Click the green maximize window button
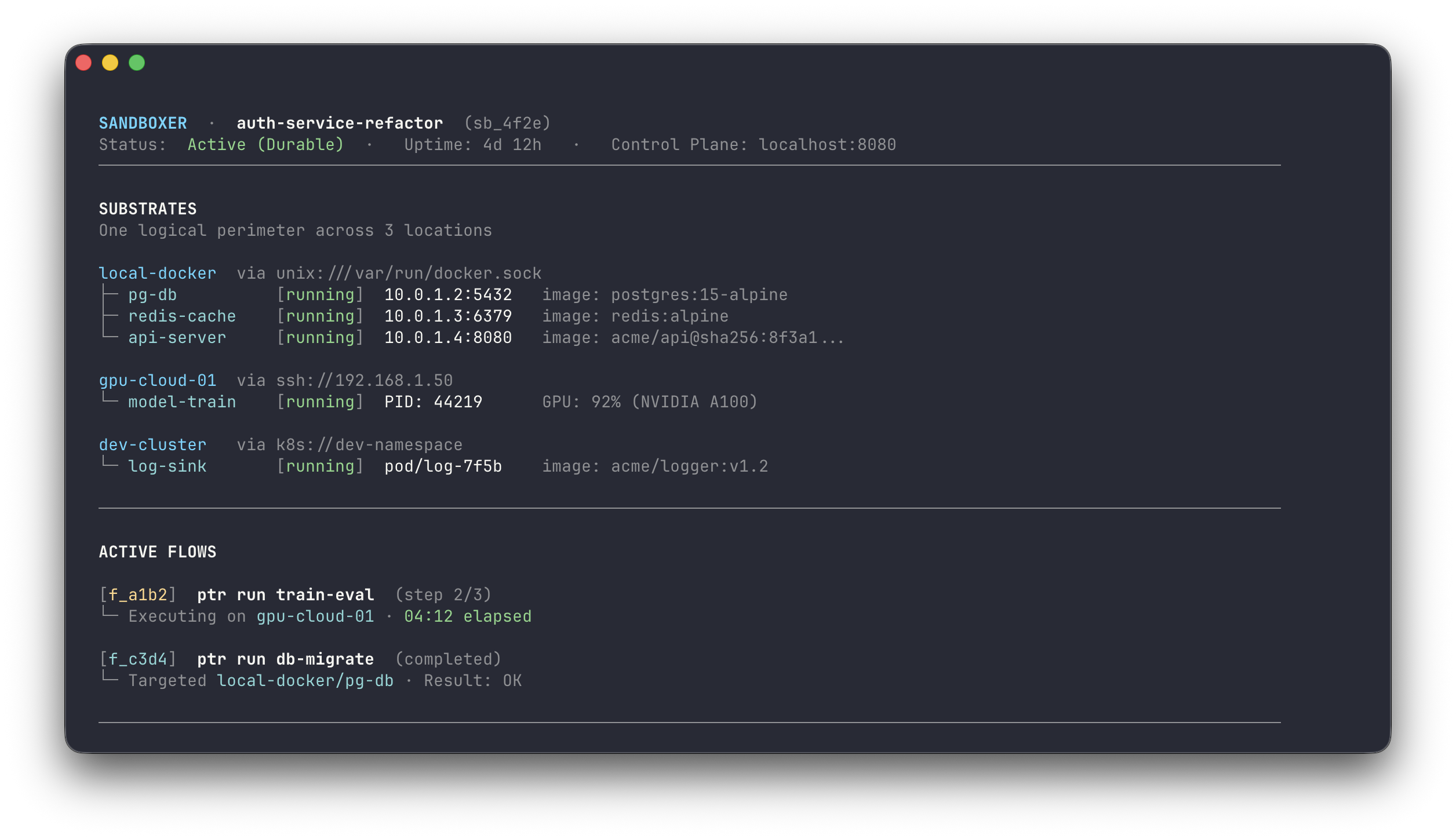1456x839 pixels. click(x=137, y=63)
